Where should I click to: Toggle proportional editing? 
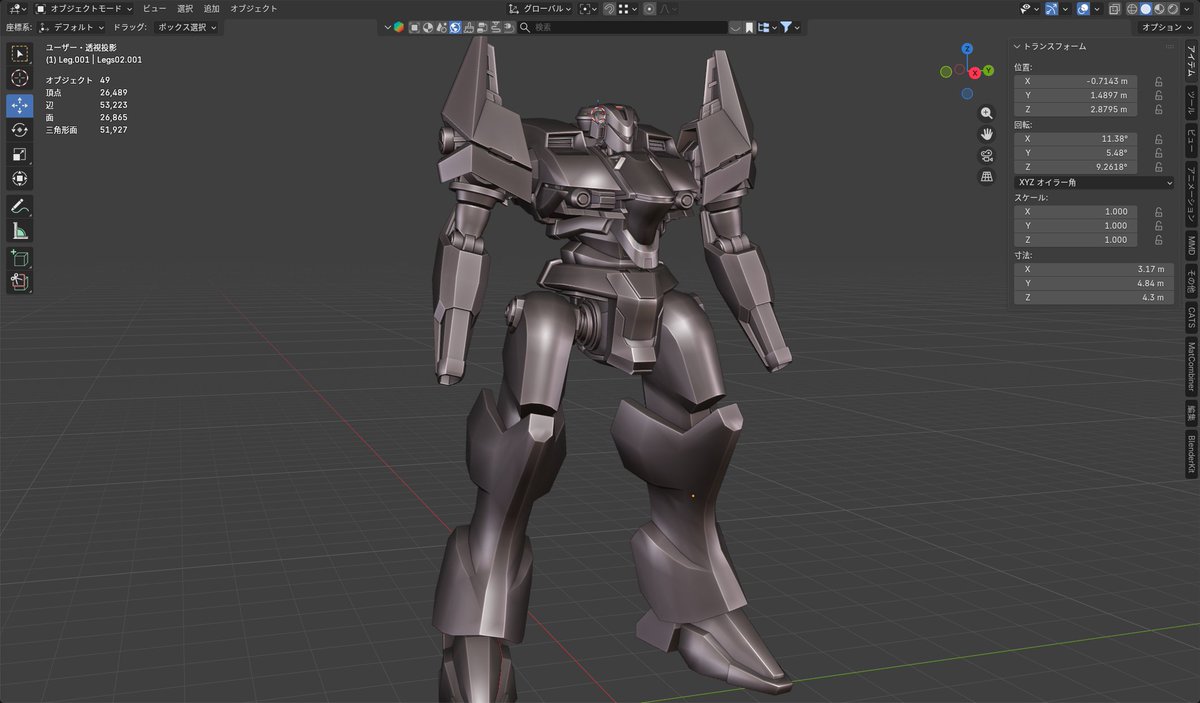(x=649, y=9)
